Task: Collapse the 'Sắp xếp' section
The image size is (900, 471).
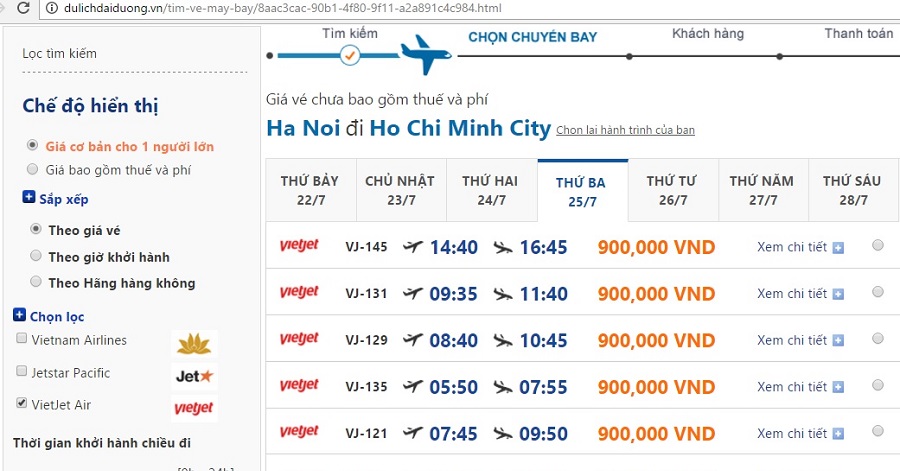Action: [x=29, y=197]
